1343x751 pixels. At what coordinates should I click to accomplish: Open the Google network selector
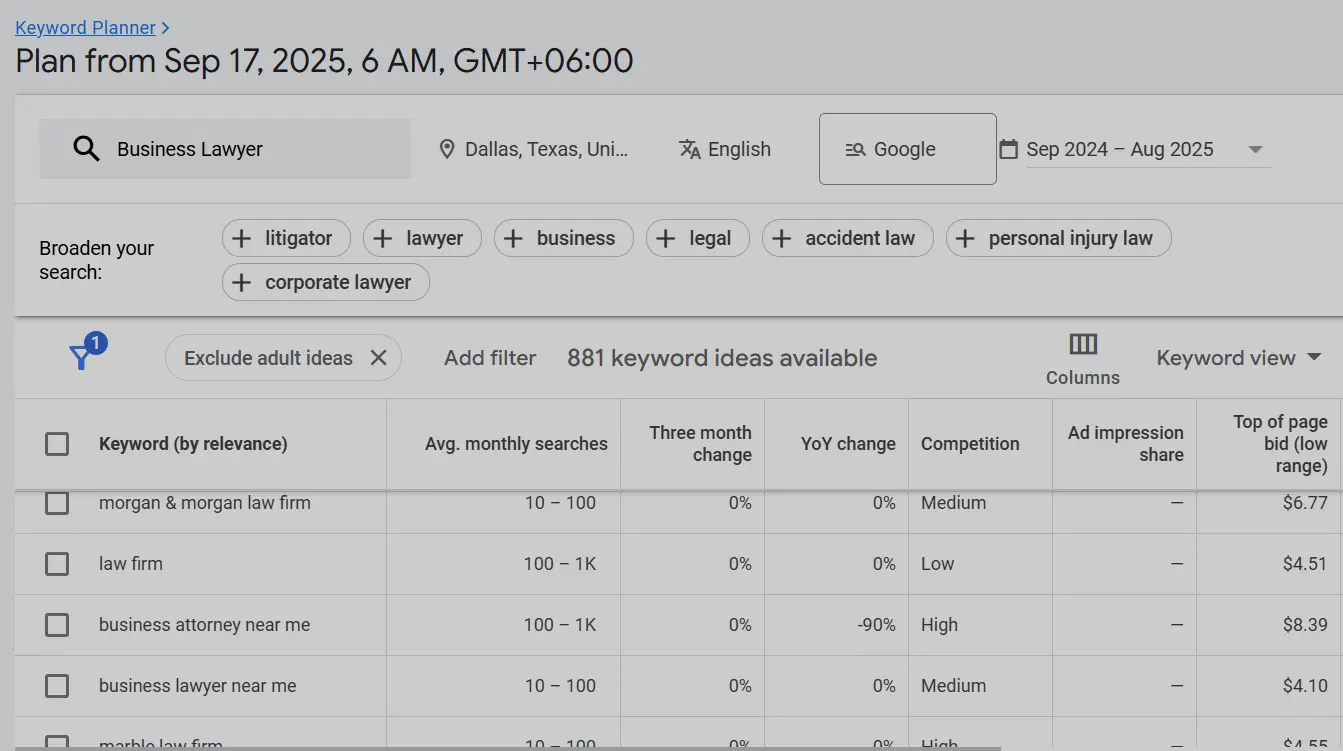point(907,148)
